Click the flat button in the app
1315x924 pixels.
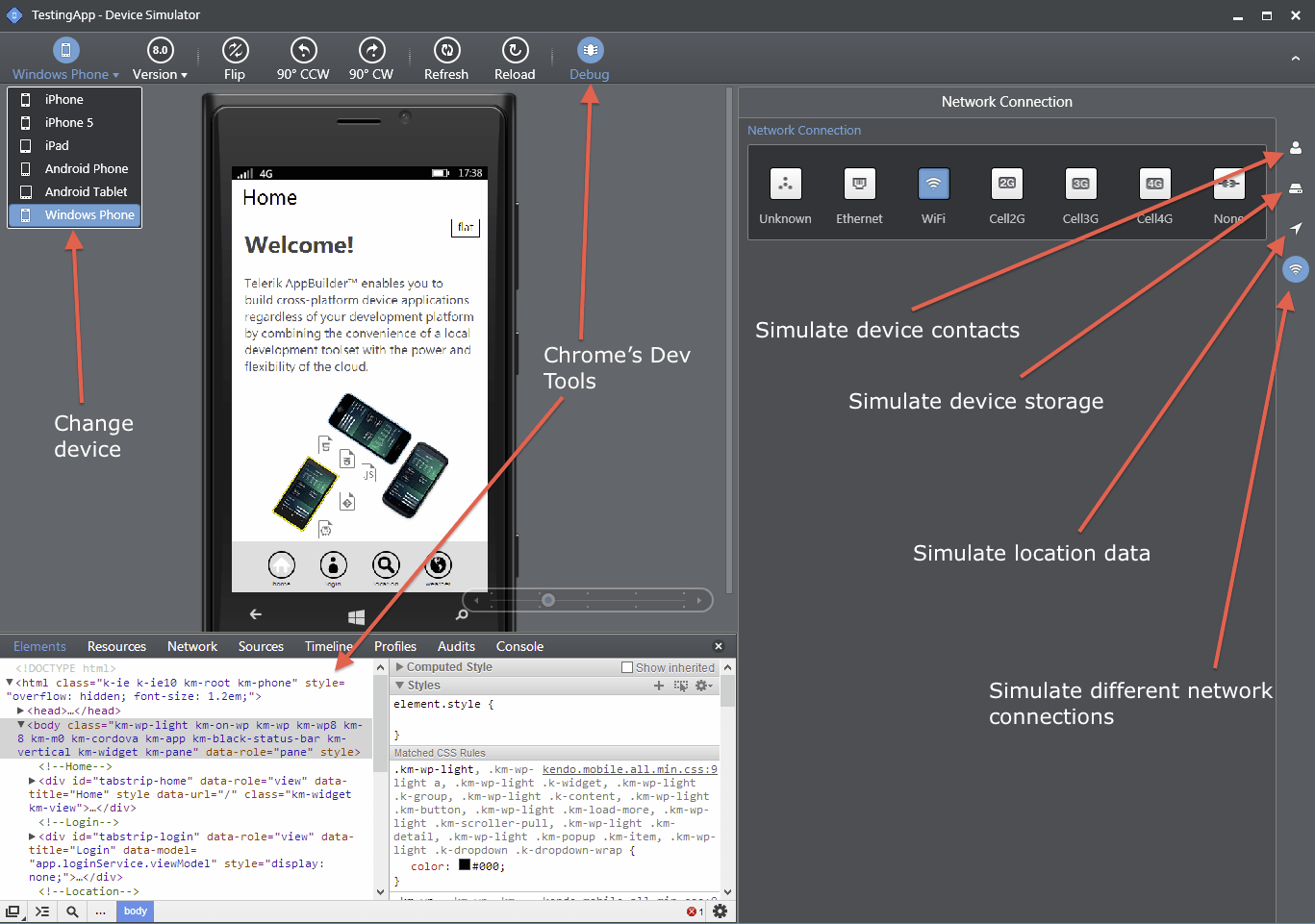point(466,227)
